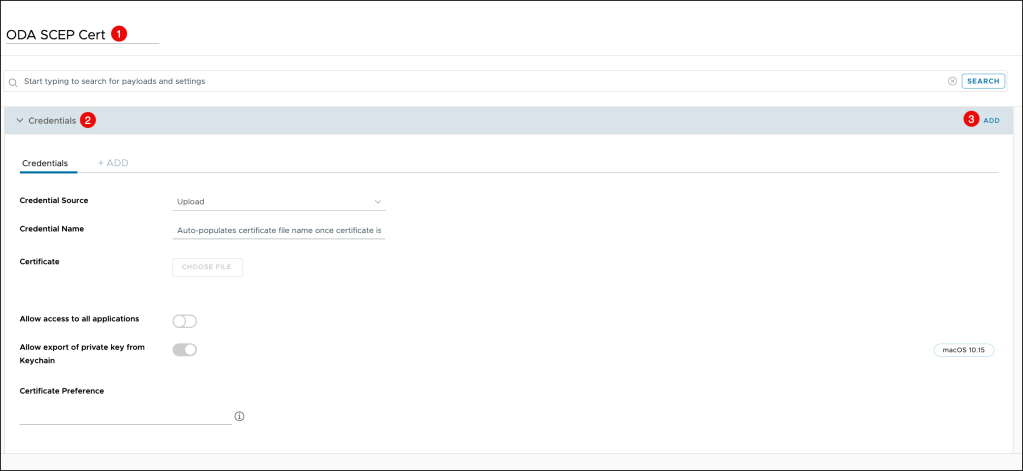1023x471 pixels.
Task: Click the magnifying glass search icon
Action: [13, 81]
